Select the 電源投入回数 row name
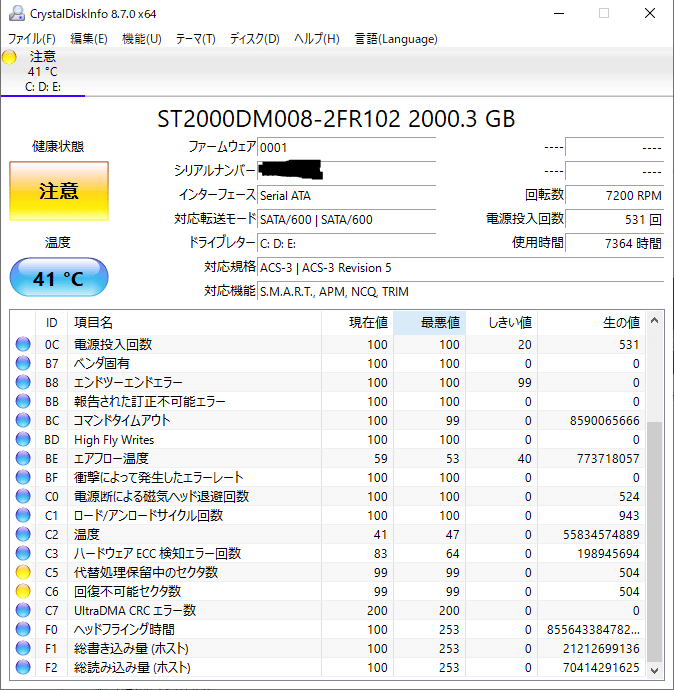The height and width of the screenshot is (690, 674). pyautogui.click(x=113, y=344)
